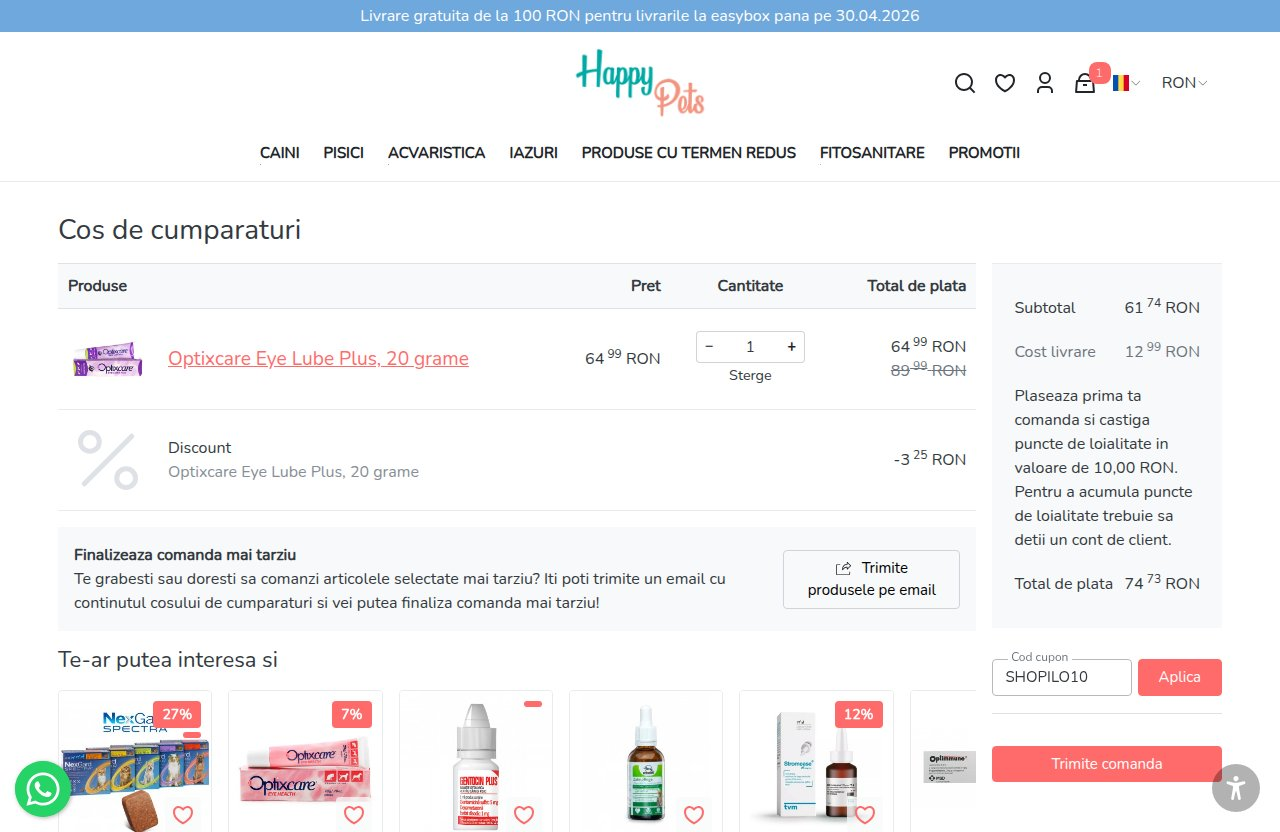Viewport: 1280px width, 832px height.
Task: Click the 27% discount badge
Action: 177,714
